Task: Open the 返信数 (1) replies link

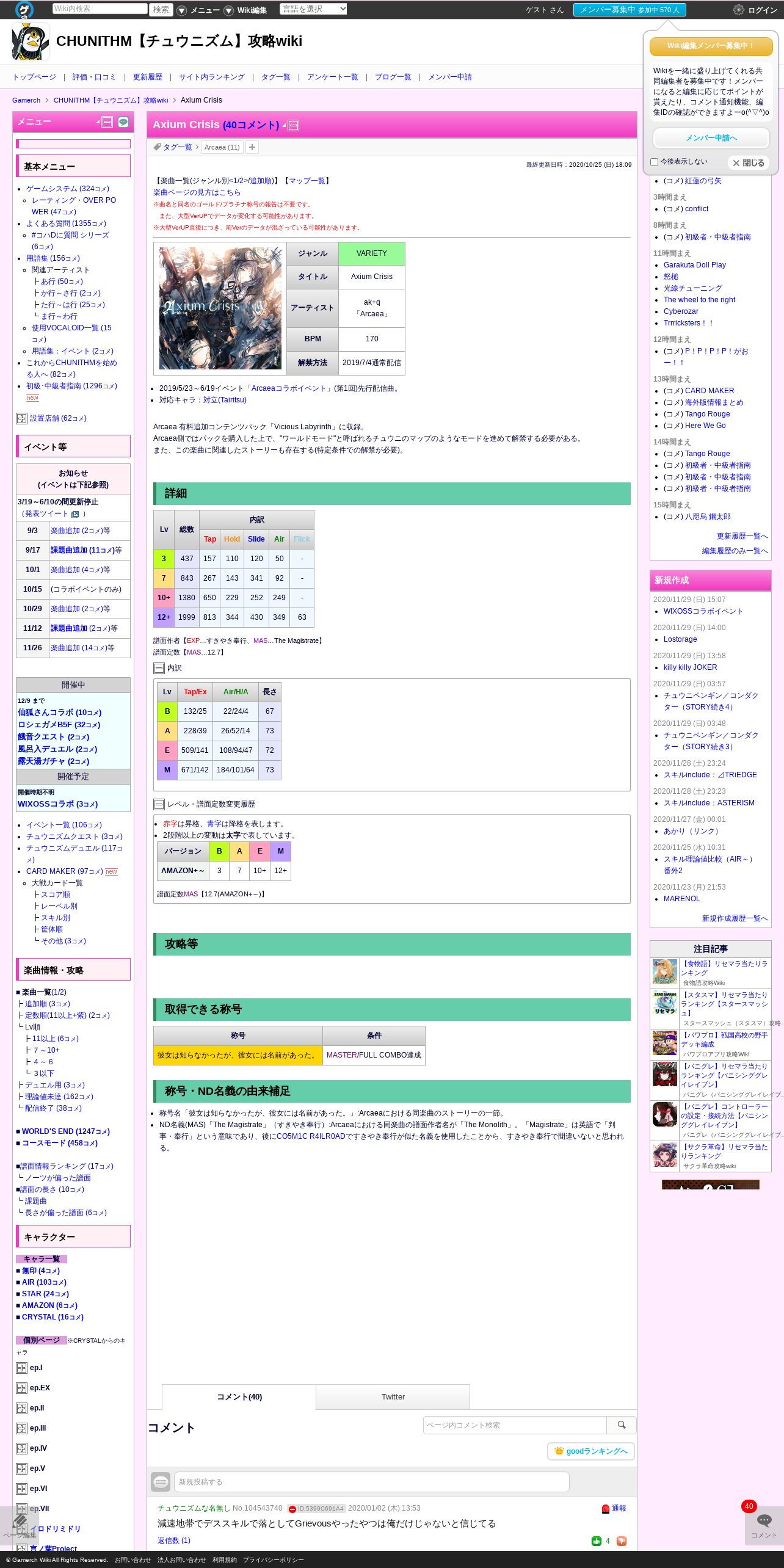Action: point(174,1541)
